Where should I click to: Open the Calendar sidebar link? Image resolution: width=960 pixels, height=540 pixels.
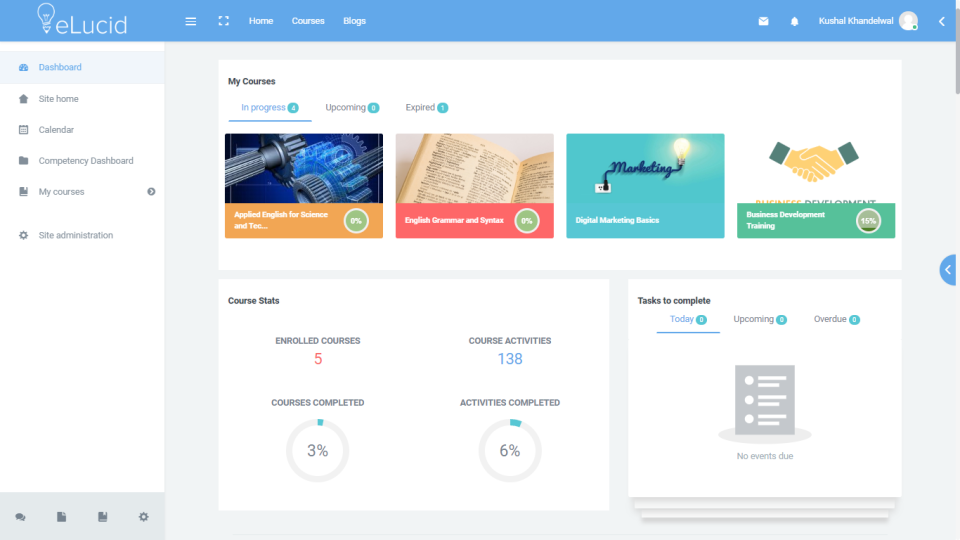[56, 130]
